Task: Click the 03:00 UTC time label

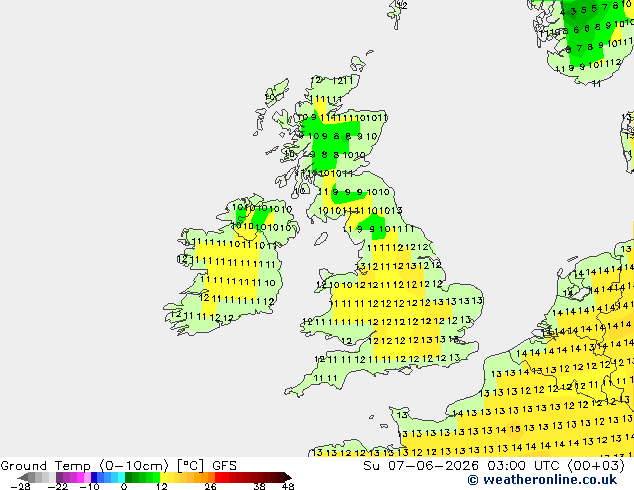Action: 526,465
